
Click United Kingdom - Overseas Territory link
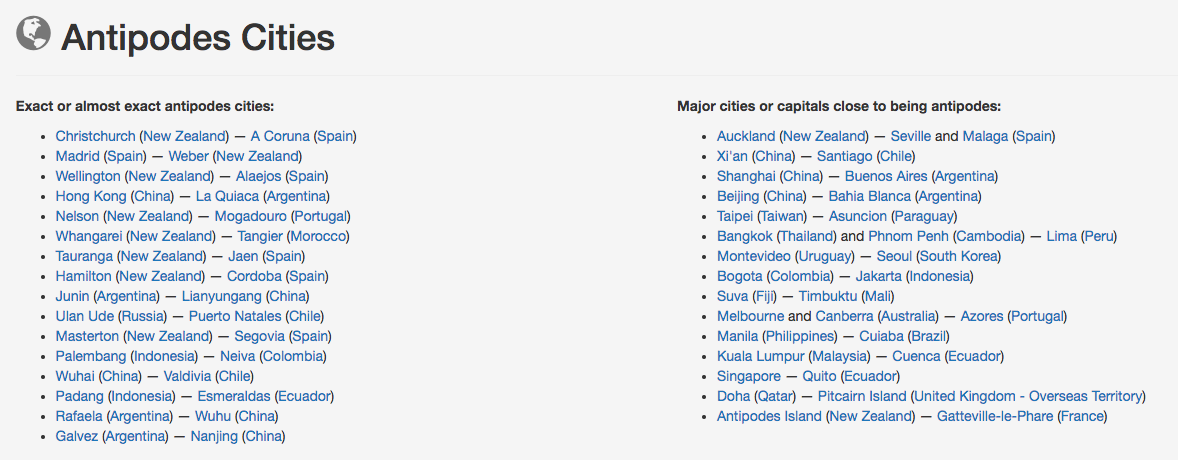pyautogui.click(x=1028, y=395)
